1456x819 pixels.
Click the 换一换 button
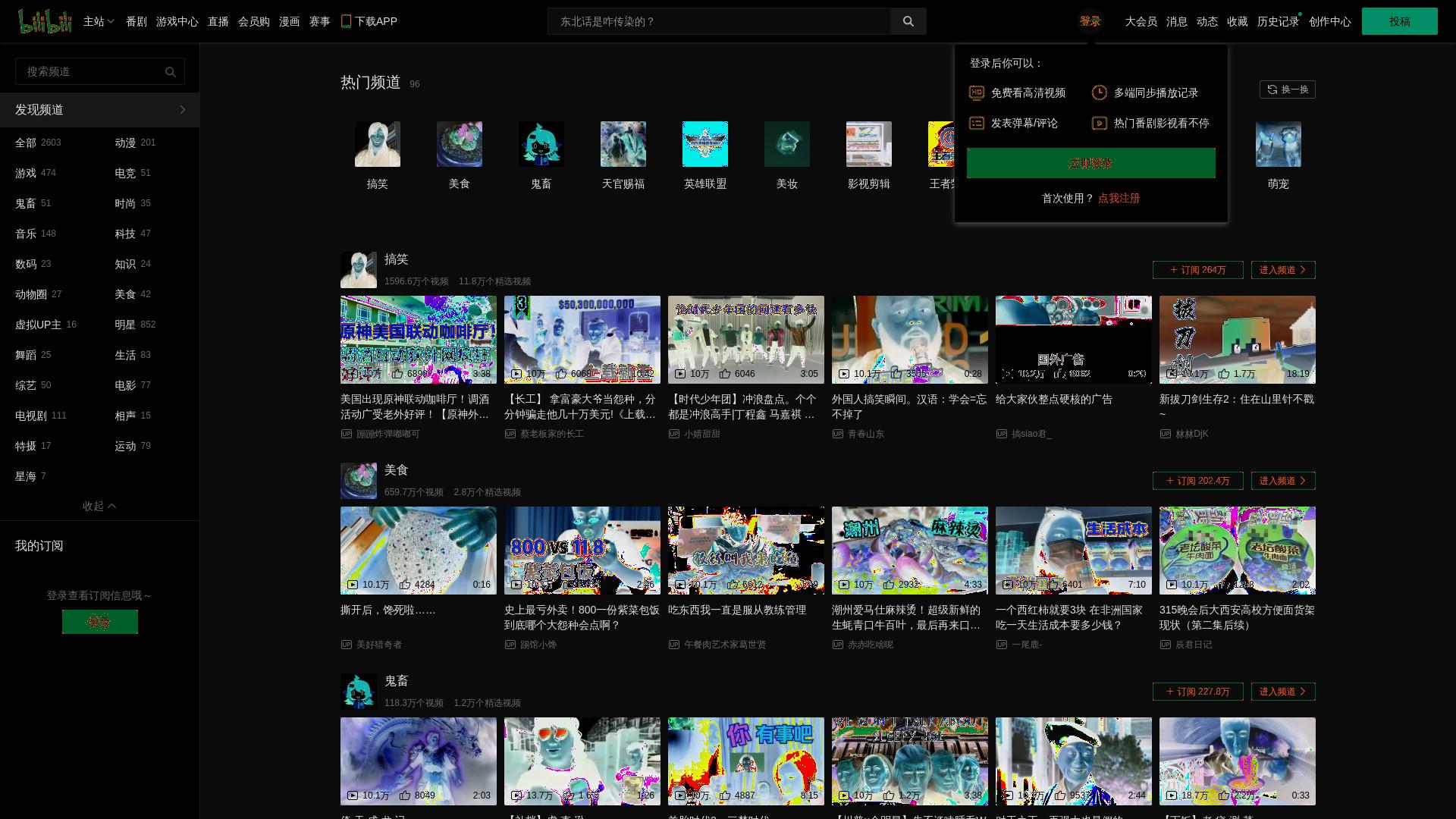click(x=1288, y=89)
